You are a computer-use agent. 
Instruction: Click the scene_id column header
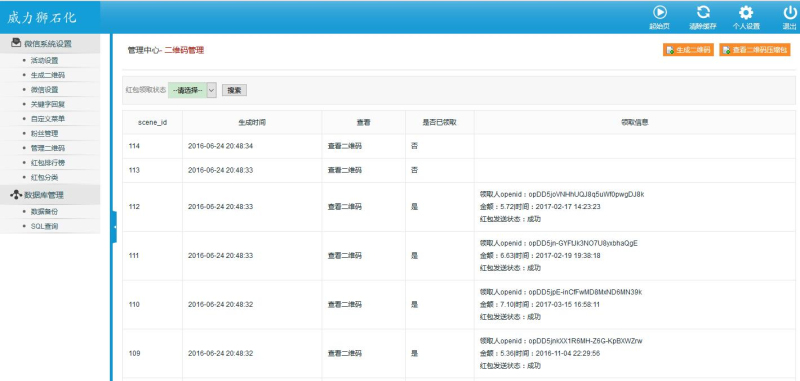(153, 122)
